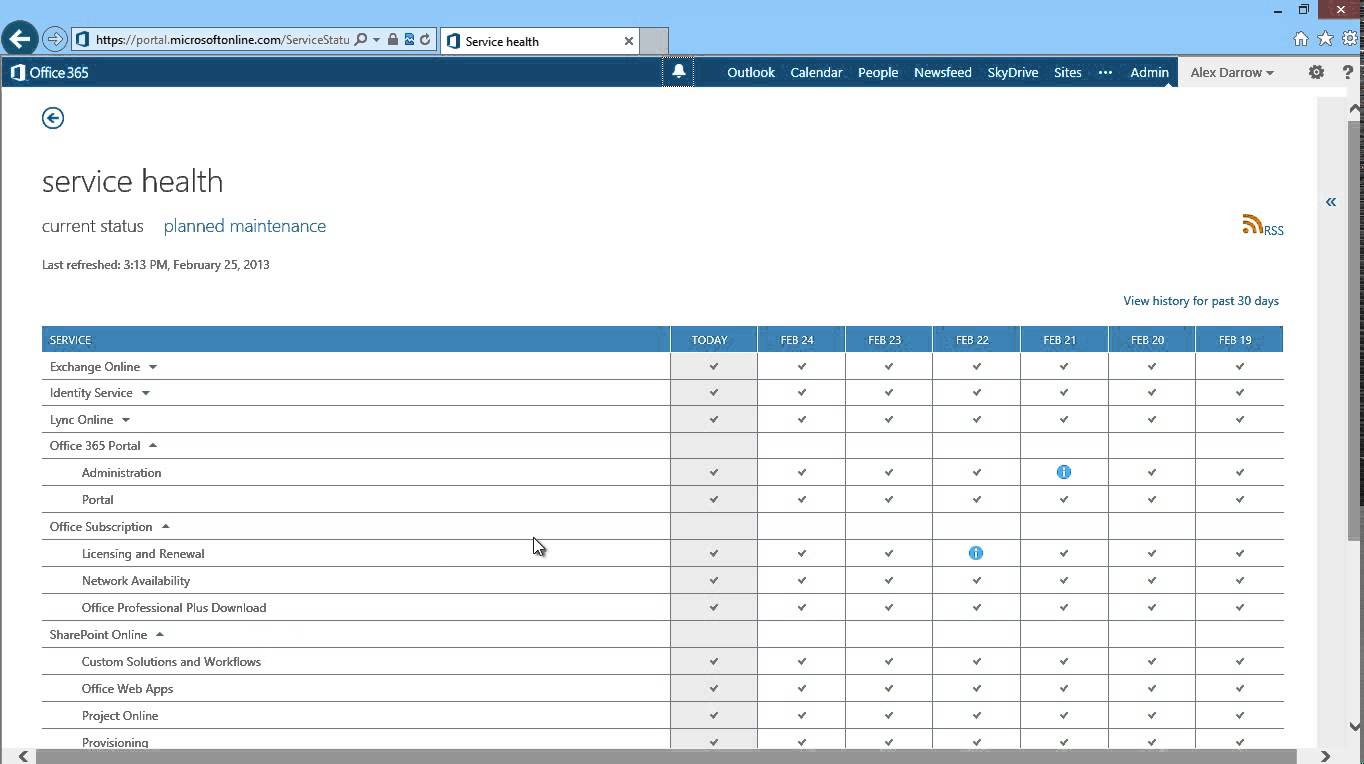1364x764 pixels.
Task: Click Office Professional Plus Download row
Action: click(174, 608)
